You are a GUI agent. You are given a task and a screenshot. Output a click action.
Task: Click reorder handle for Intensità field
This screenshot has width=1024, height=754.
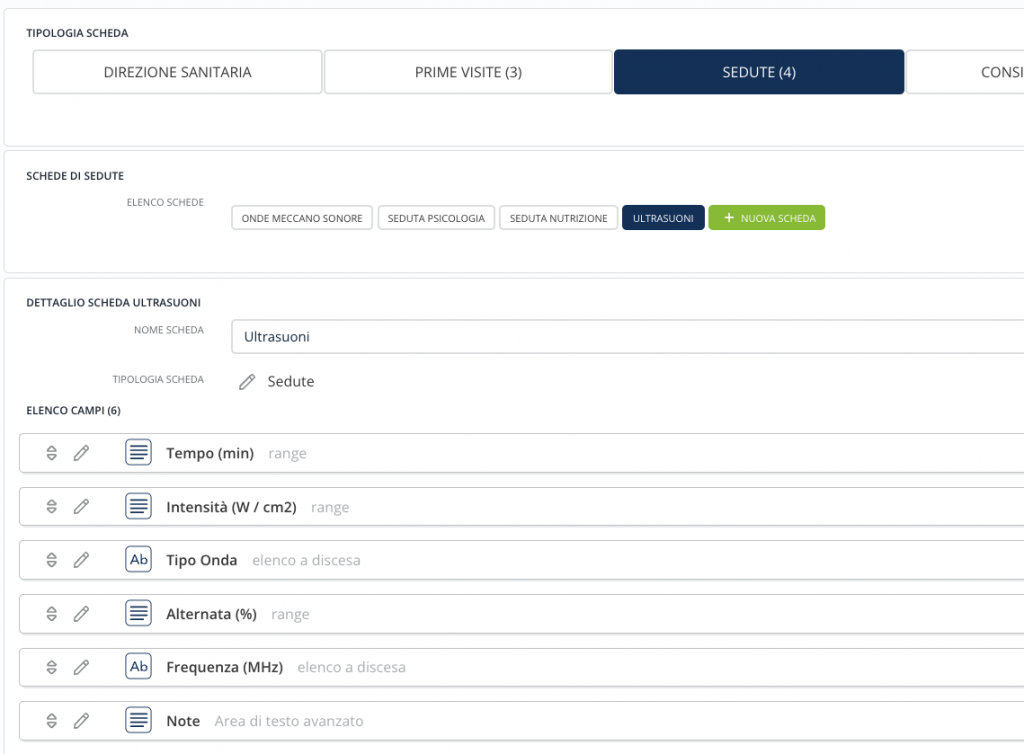coord(52,507)
